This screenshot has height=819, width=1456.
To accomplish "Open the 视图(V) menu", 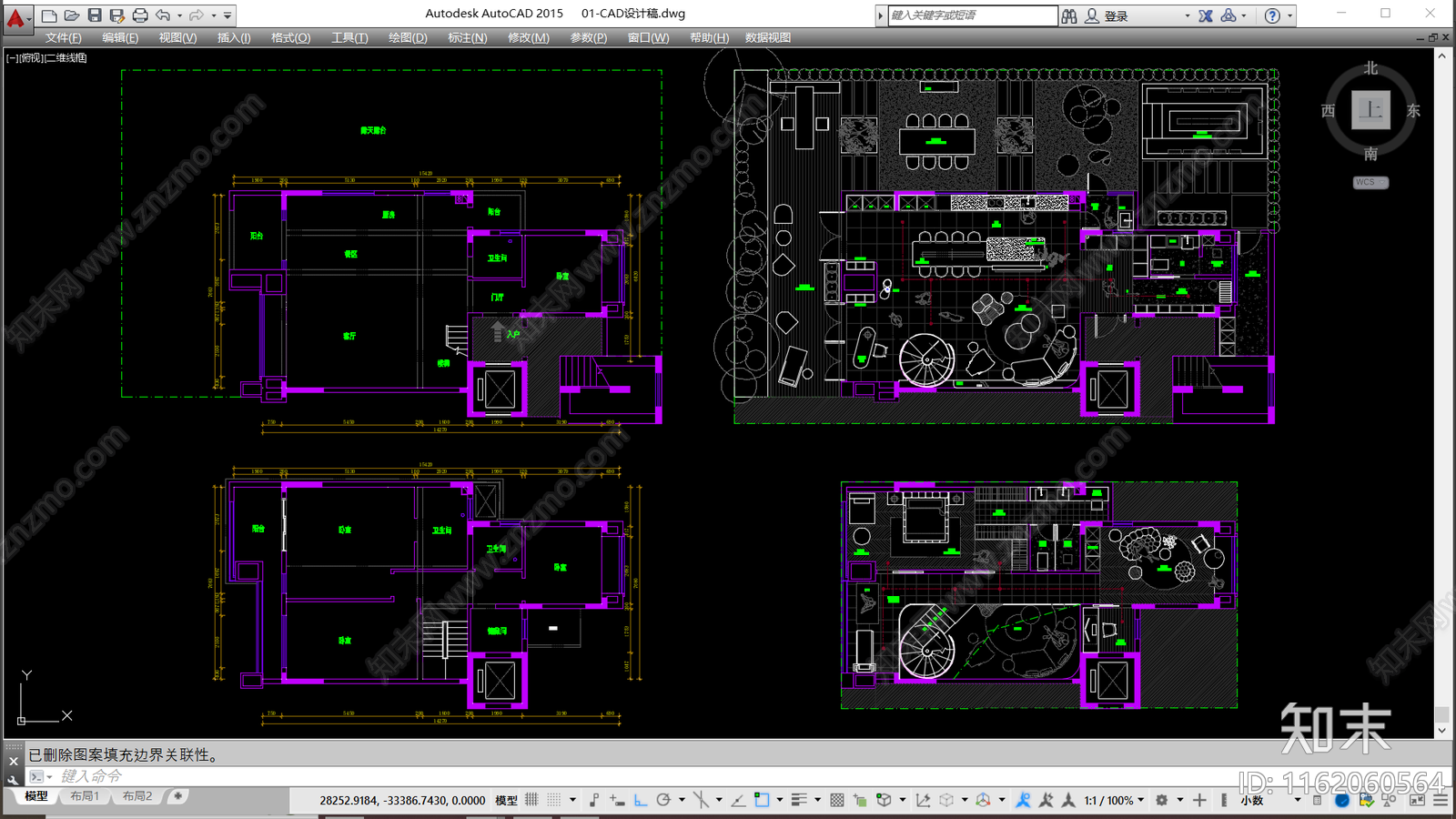I will click(x=177, y=37).
